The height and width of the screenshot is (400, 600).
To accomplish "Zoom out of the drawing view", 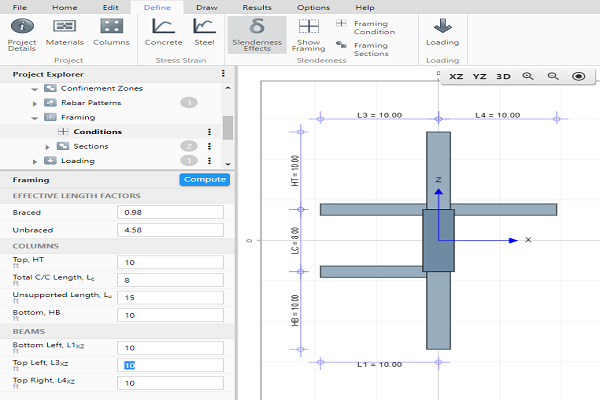I will point(552,76).
